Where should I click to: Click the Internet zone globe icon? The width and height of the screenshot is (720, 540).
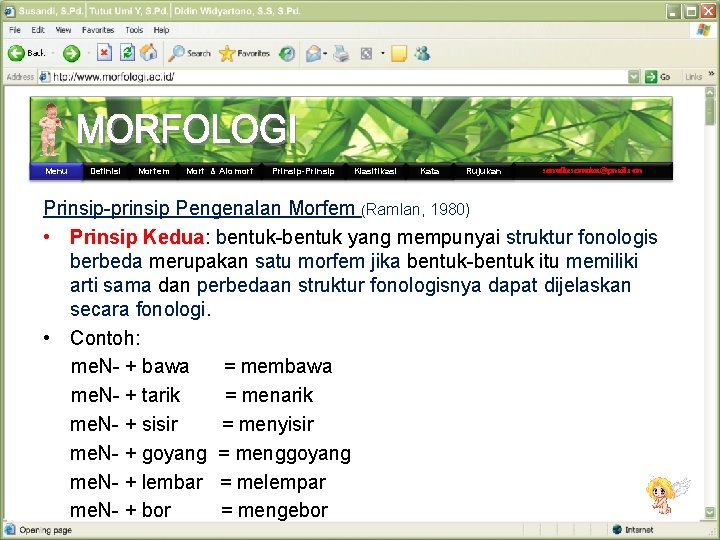[617, 529]
